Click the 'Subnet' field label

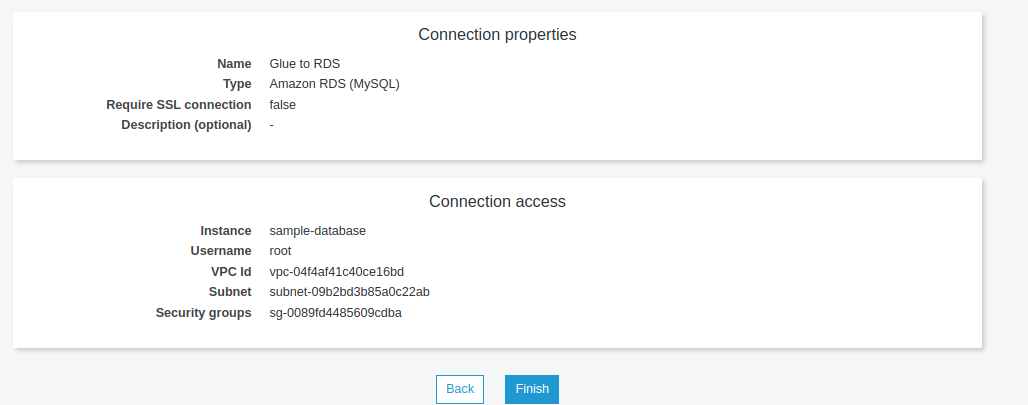(x=230, y=292)
